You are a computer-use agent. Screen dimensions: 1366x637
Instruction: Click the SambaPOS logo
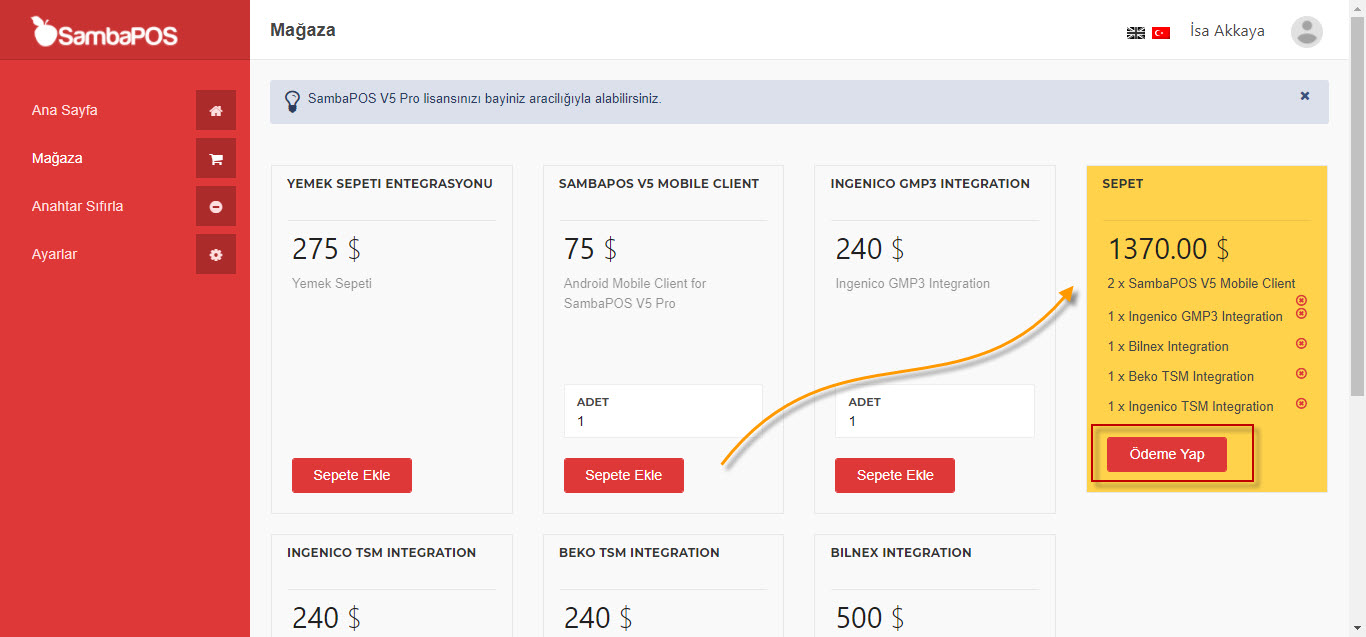[105, 32]
